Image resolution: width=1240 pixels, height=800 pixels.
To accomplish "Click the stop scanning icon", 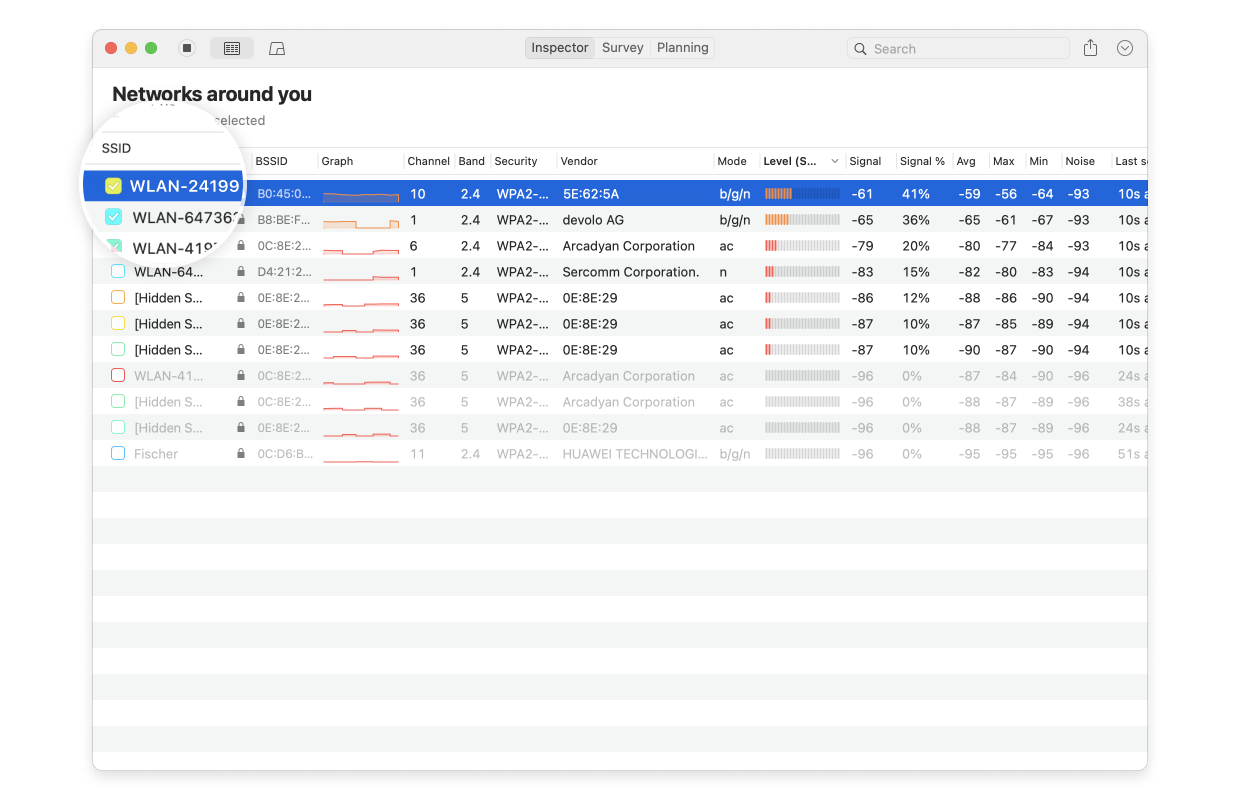I will click(x=187, y=47).
